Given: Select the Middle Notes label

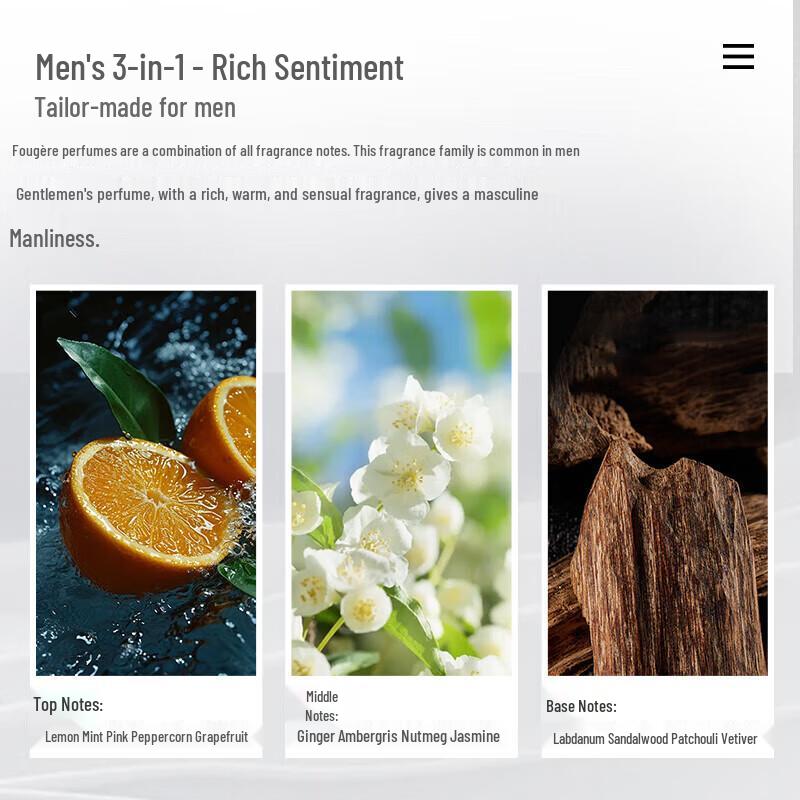Looking at the screenshot, I should 321,706.
